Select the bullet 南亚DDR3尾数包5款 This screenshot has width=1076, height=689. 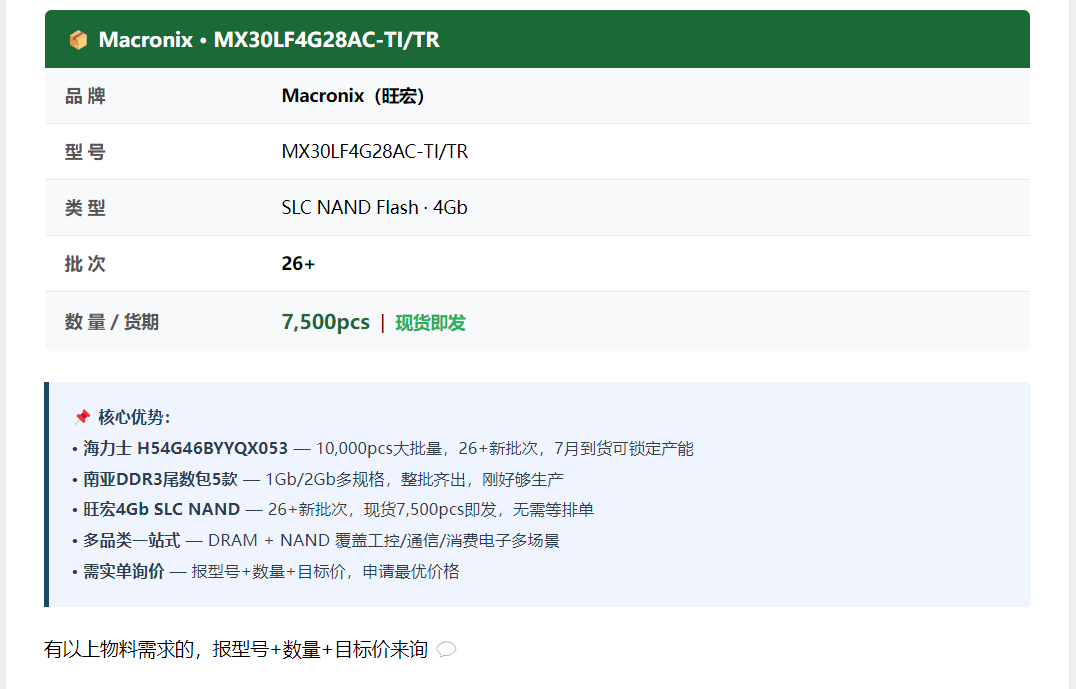(161, 479)
